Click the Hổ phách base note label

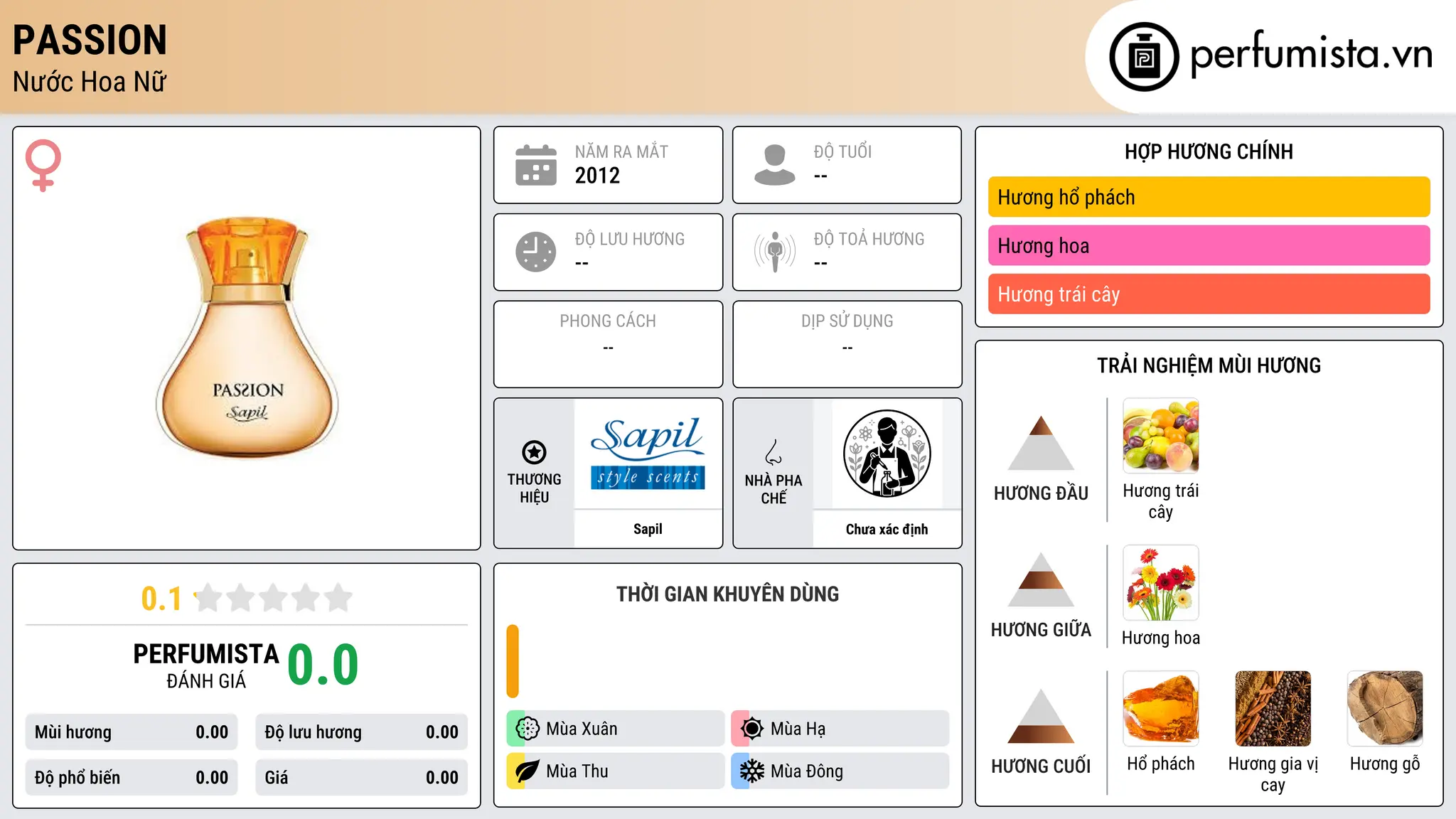pyautogui.click(x=1161, y=764)
